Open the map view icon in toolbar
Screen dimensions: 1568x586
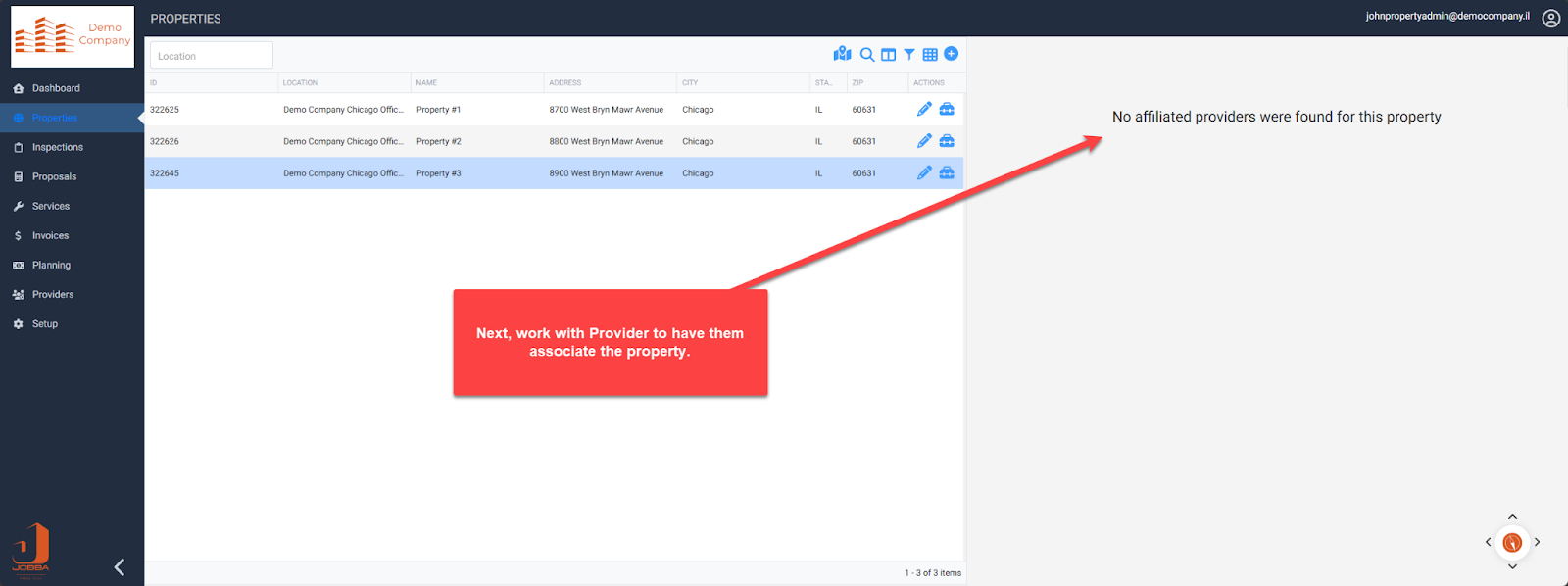[842, 54]
